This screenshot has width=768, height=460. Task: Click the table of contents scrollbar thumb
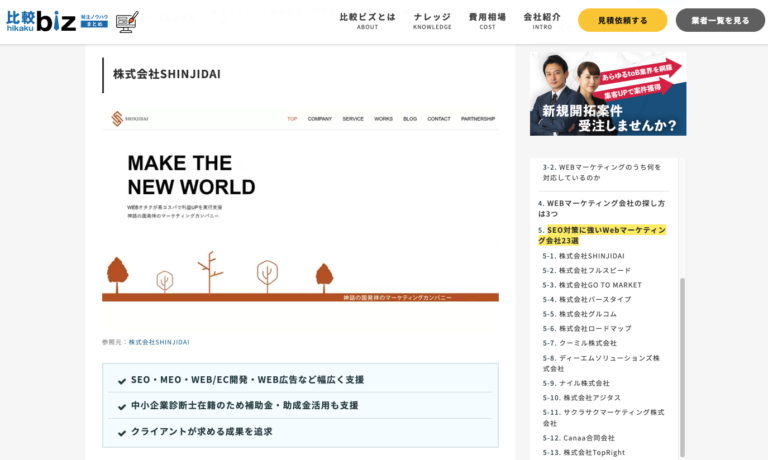click(x=682, y=367)
